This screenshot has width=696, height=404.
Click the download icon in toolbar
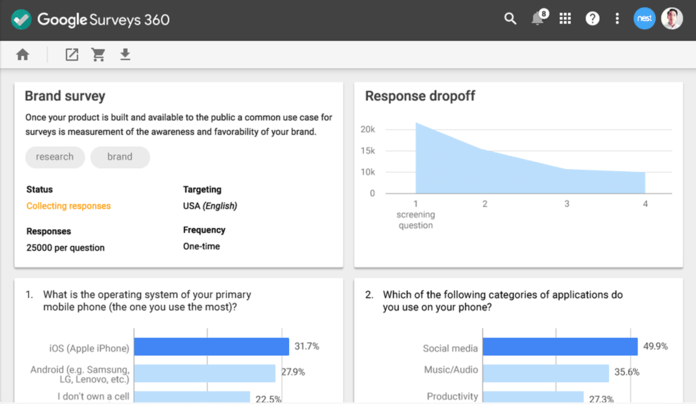coord(125,55)
